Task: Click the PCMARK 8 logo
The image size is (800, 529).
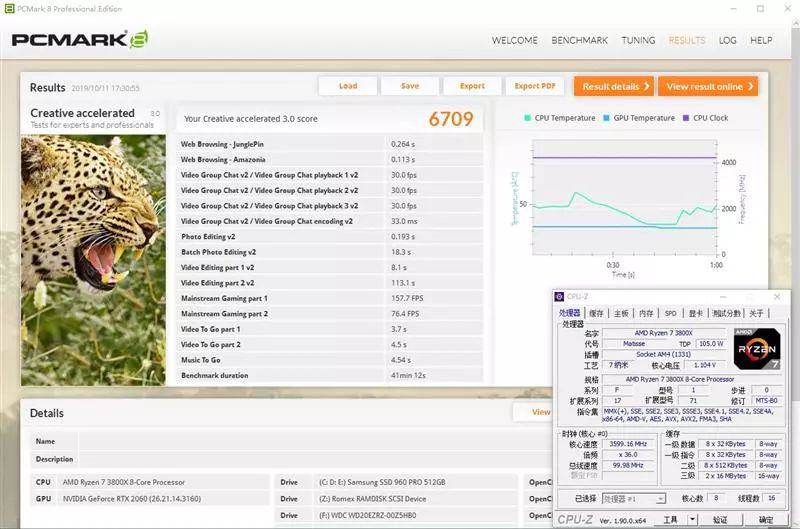Action: click(x=80, y=39)
